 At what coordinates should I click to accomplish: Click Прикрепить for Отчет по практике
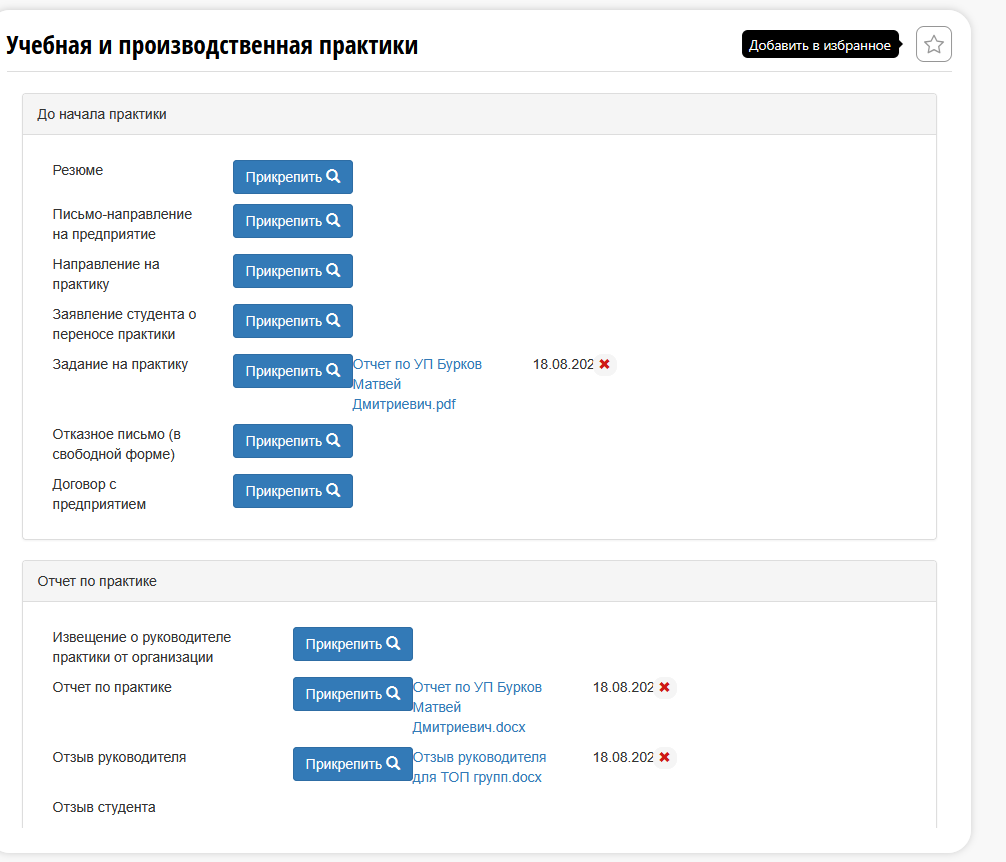tap(353, 694)
